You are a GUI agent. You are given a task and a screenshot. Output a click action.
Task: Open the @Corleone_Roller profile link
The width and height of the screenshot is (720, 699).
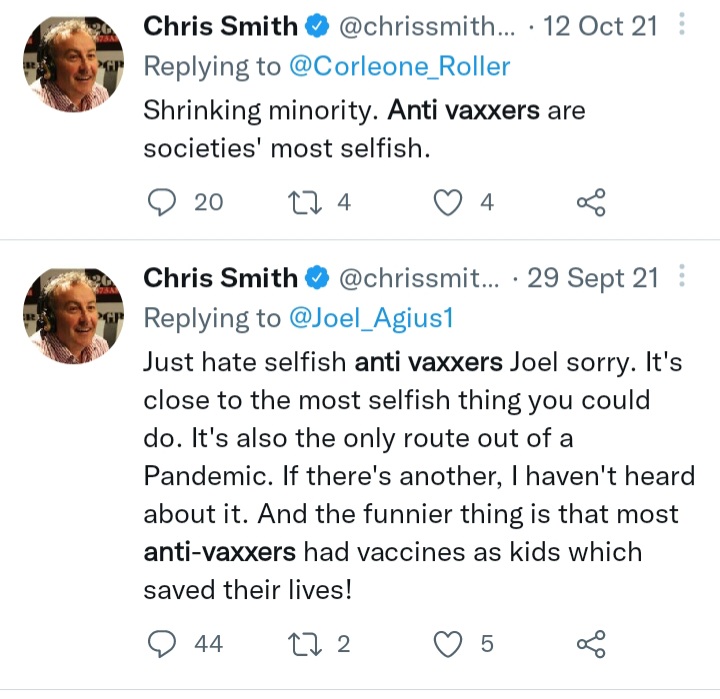(x=399, y=67)
